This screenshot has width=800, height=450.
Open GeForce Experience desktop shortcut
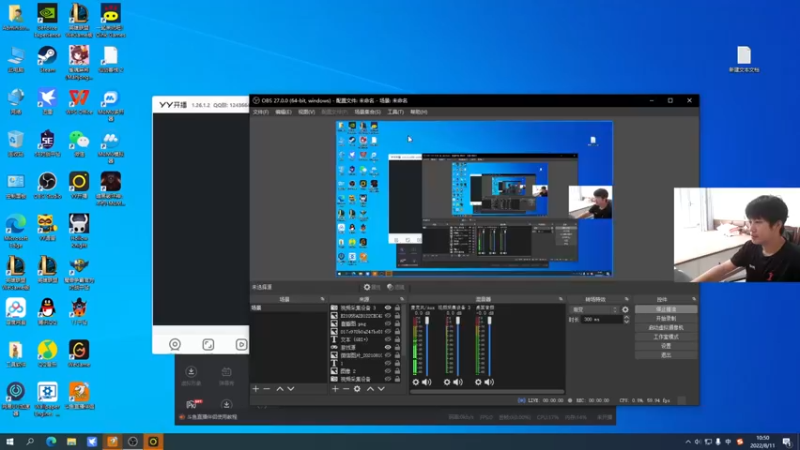pyautogui.click(x=47, y=21)
